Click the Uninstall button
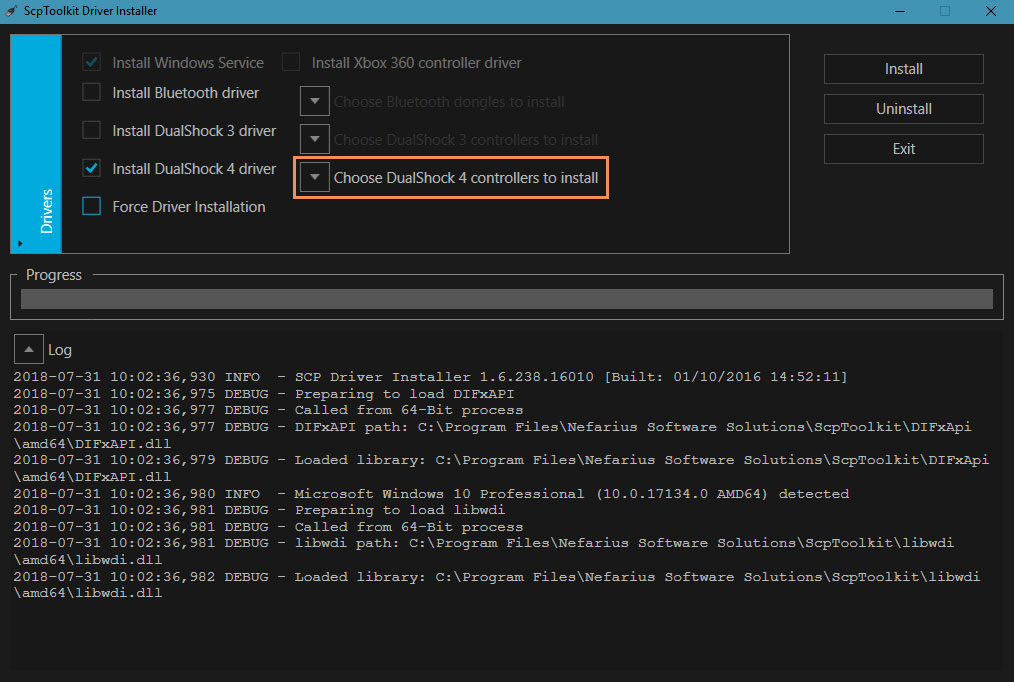 (903, 109)
